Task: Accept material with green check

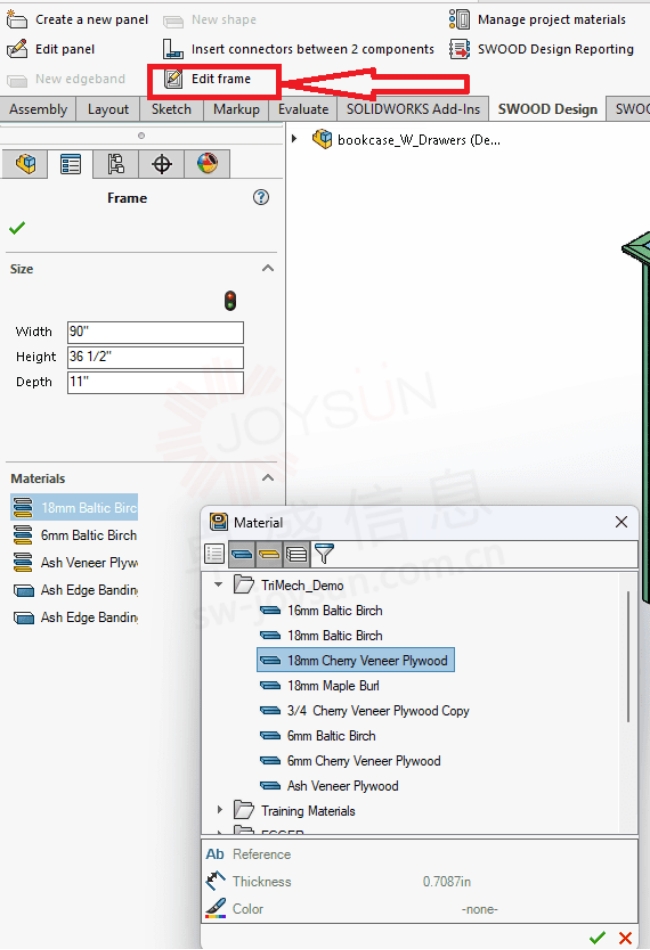Action: [x=597, y=938]
